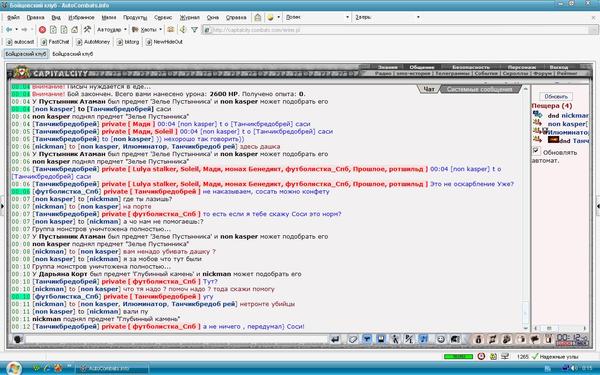Expand the Автоудар dropdown
The width and height of the screenshot is (600, 375).
coord(125,29)
